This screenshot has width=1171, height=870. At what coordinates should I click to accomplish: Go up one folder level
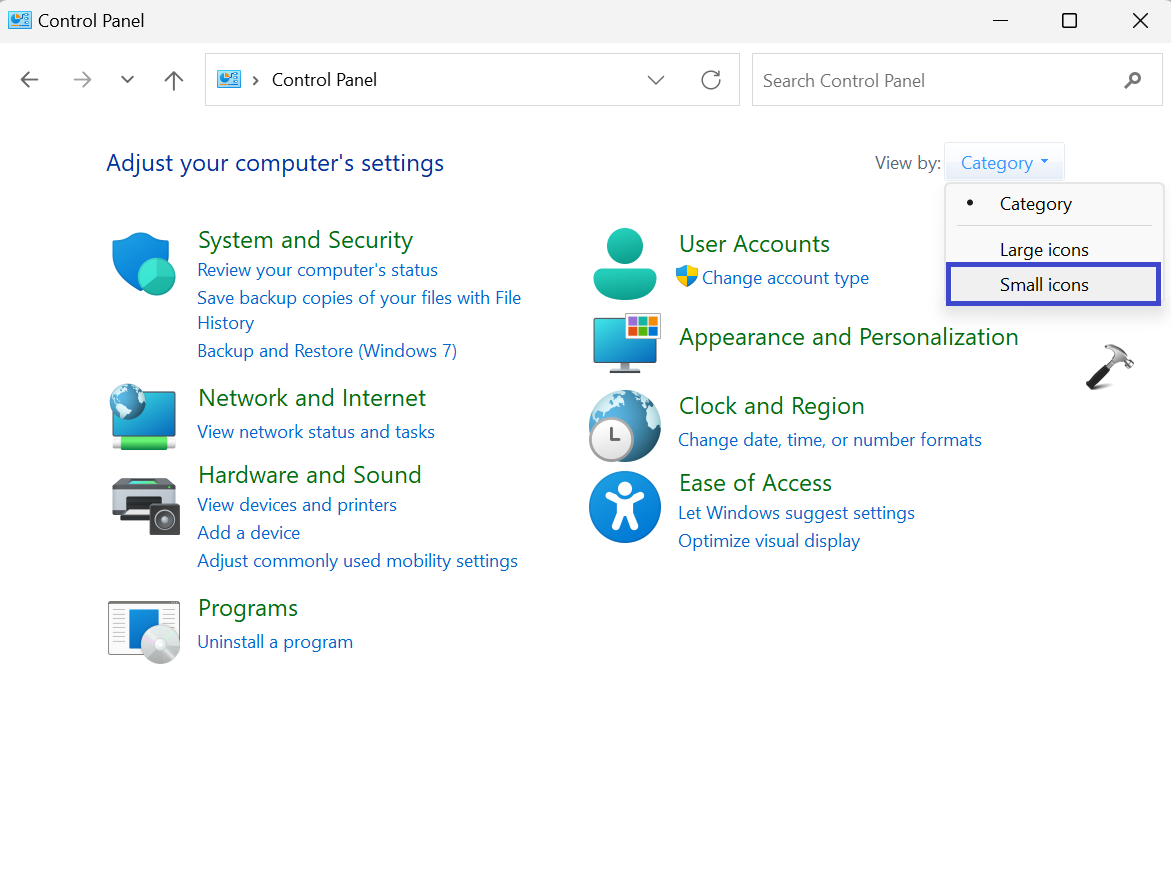tap(174, 80)
